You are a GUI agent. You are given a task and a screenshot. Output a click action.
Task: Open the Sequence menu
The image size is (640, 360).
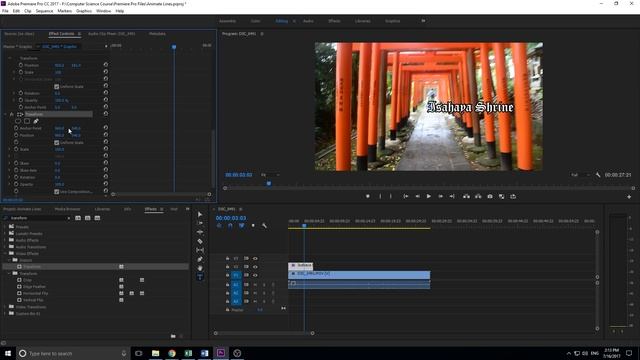point(44,11)
